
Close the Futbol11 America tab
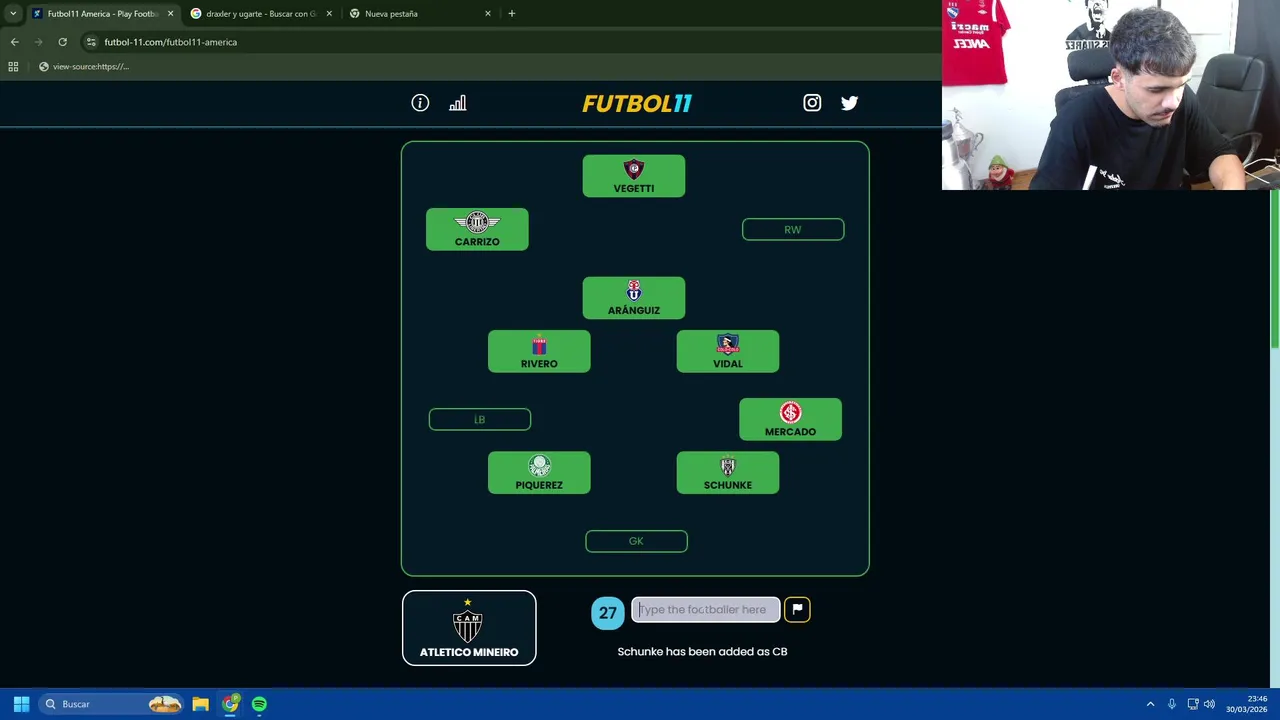click(170, 14)
